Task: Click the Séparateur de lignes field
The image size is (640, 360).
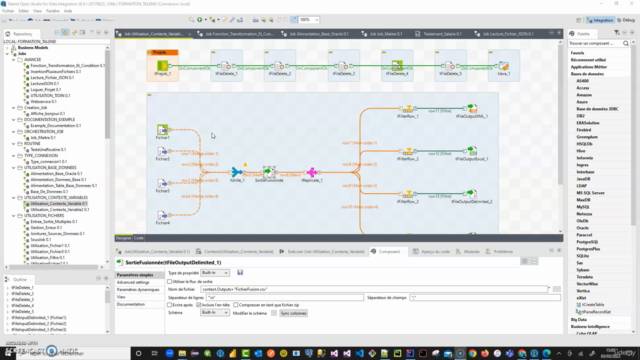Action: coord(285,298)
